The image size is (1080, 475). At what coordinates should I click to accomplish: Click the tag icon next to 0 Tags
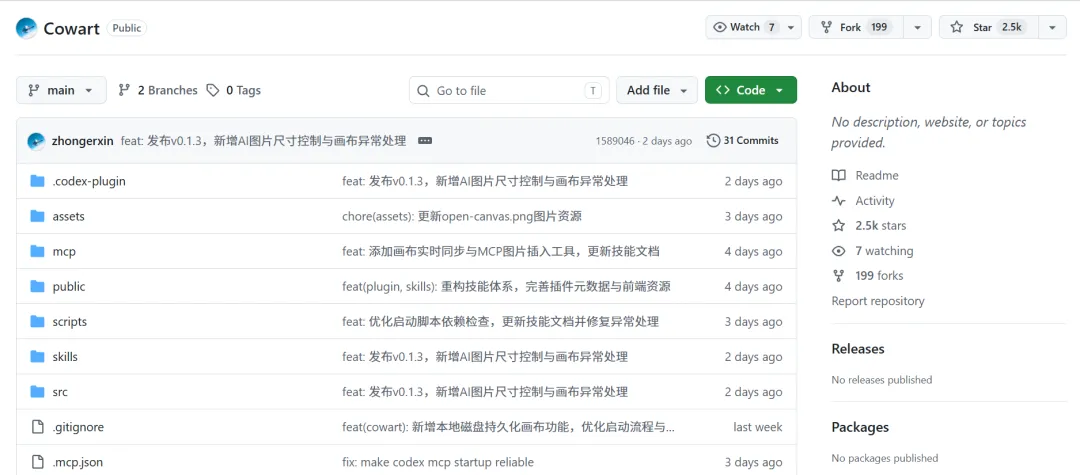click(x=214, y=90)
